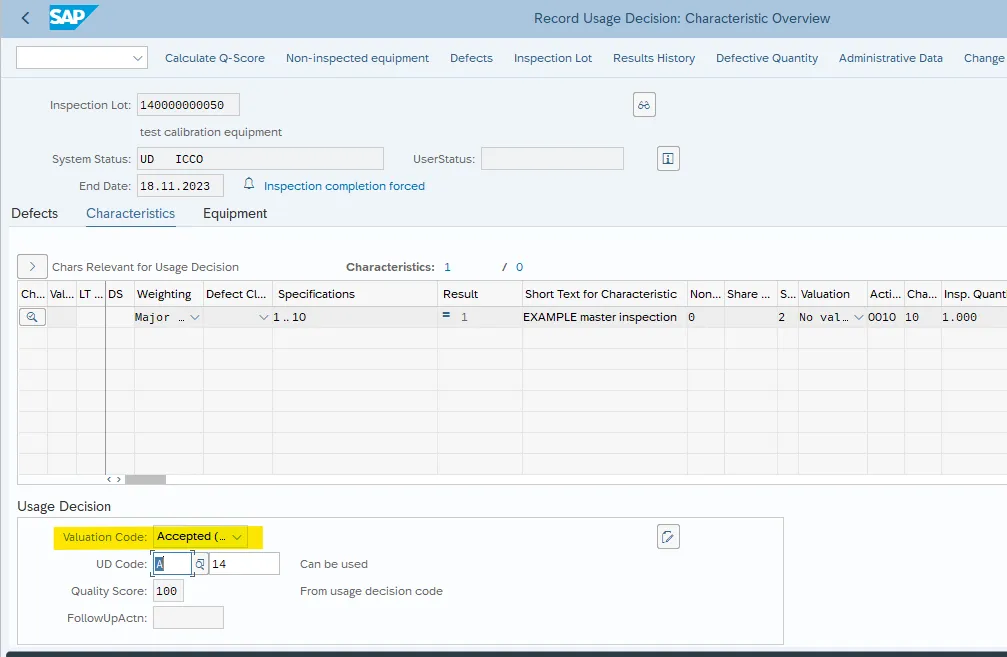This screenshot has height=657, width=1007.
Task: Click into the Quality Score field
Action: click(169, 591)
